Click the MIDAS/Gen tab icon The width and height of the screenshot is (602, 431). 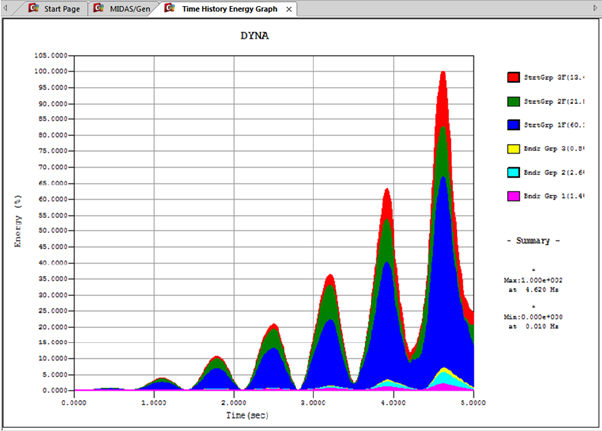tap(99, 8)
